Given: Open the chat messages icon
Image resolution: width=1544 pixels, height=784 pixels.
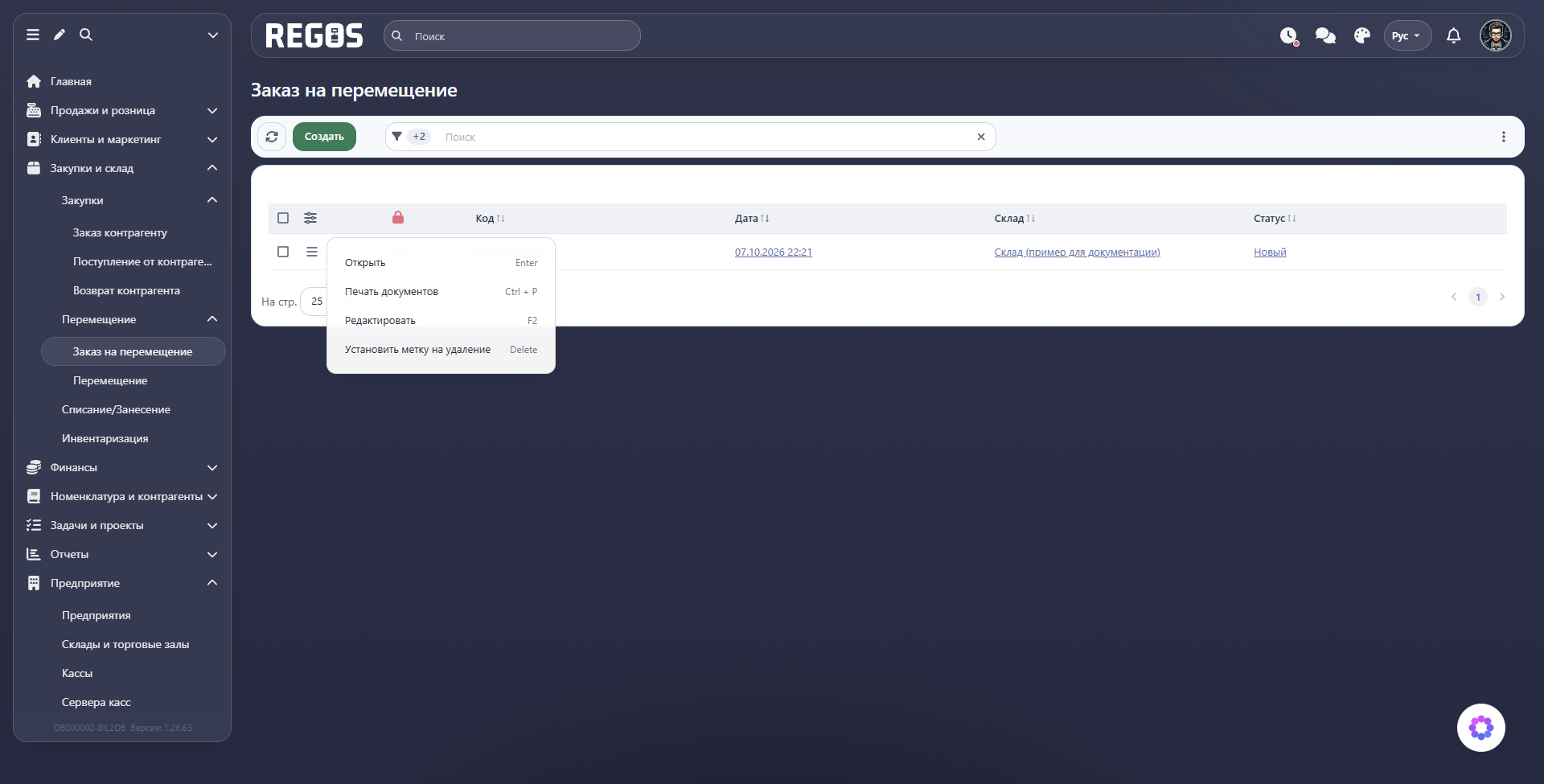Looking at the screenshot, I should (x=1325, y=36).
